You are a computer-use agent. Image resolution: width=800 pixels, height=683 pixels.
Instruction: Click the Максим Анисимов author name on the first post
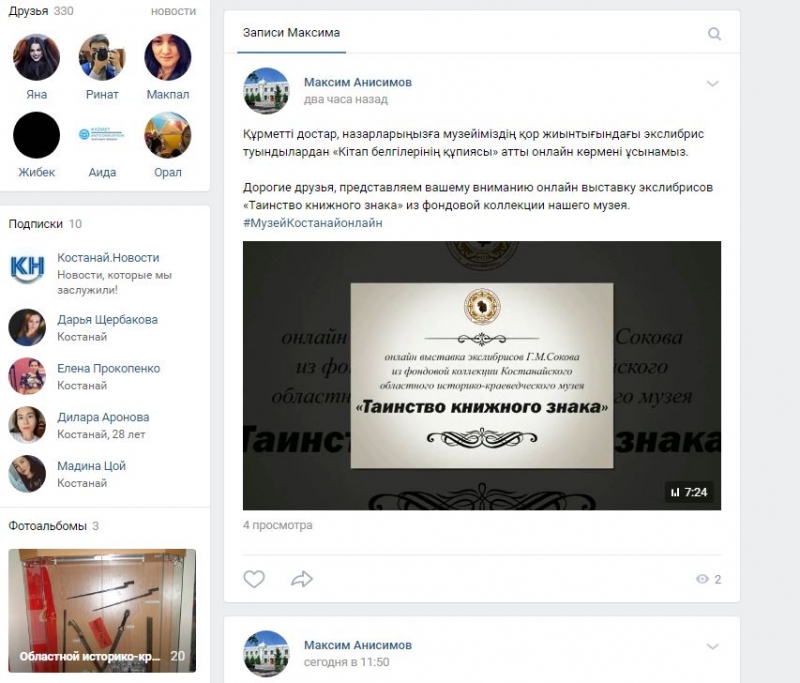point(358,82)
